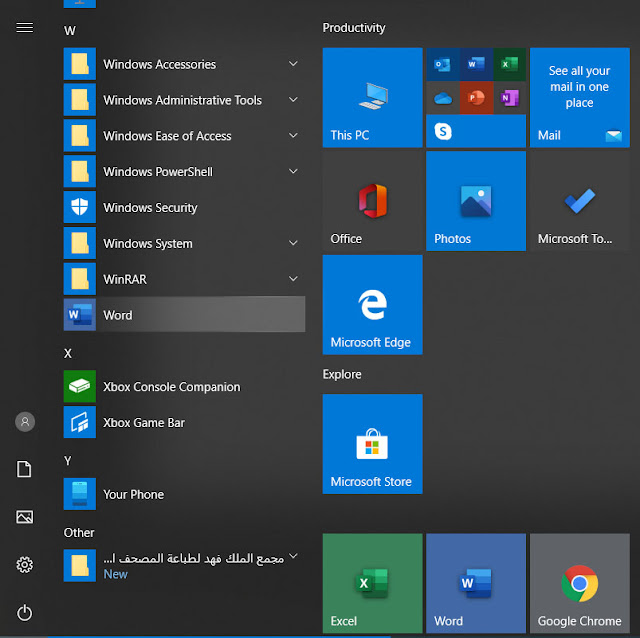Open the Microsoft Store tile
The image size is (640, 638).
(x=372, y=444)
